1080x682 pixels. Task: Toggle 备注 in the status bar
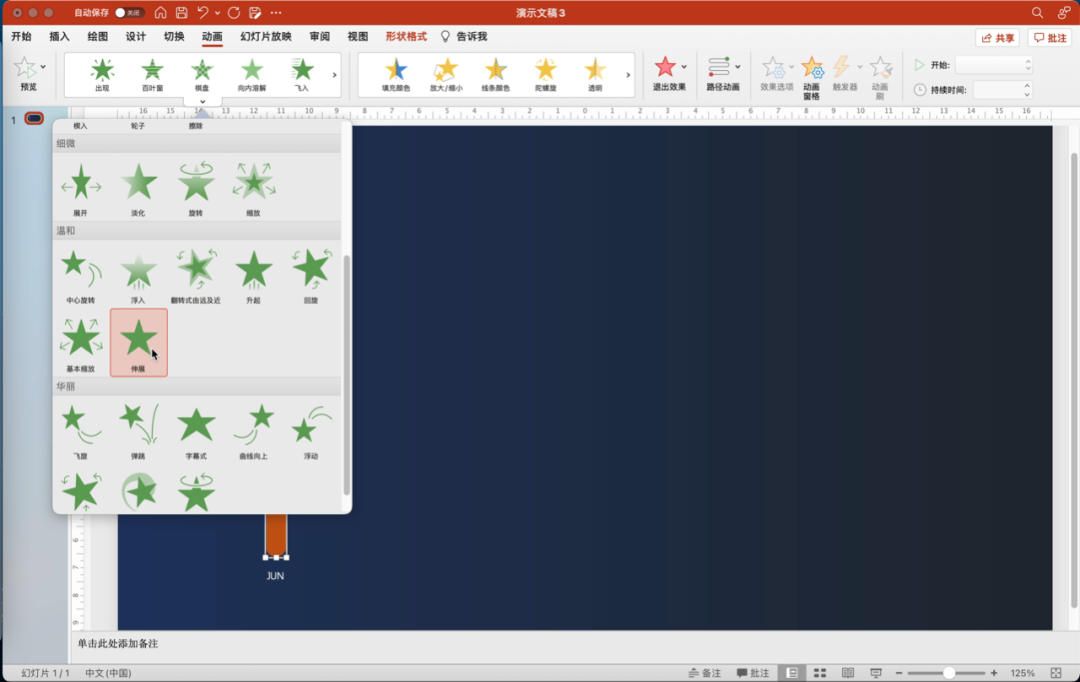click(x=705, y=673)
